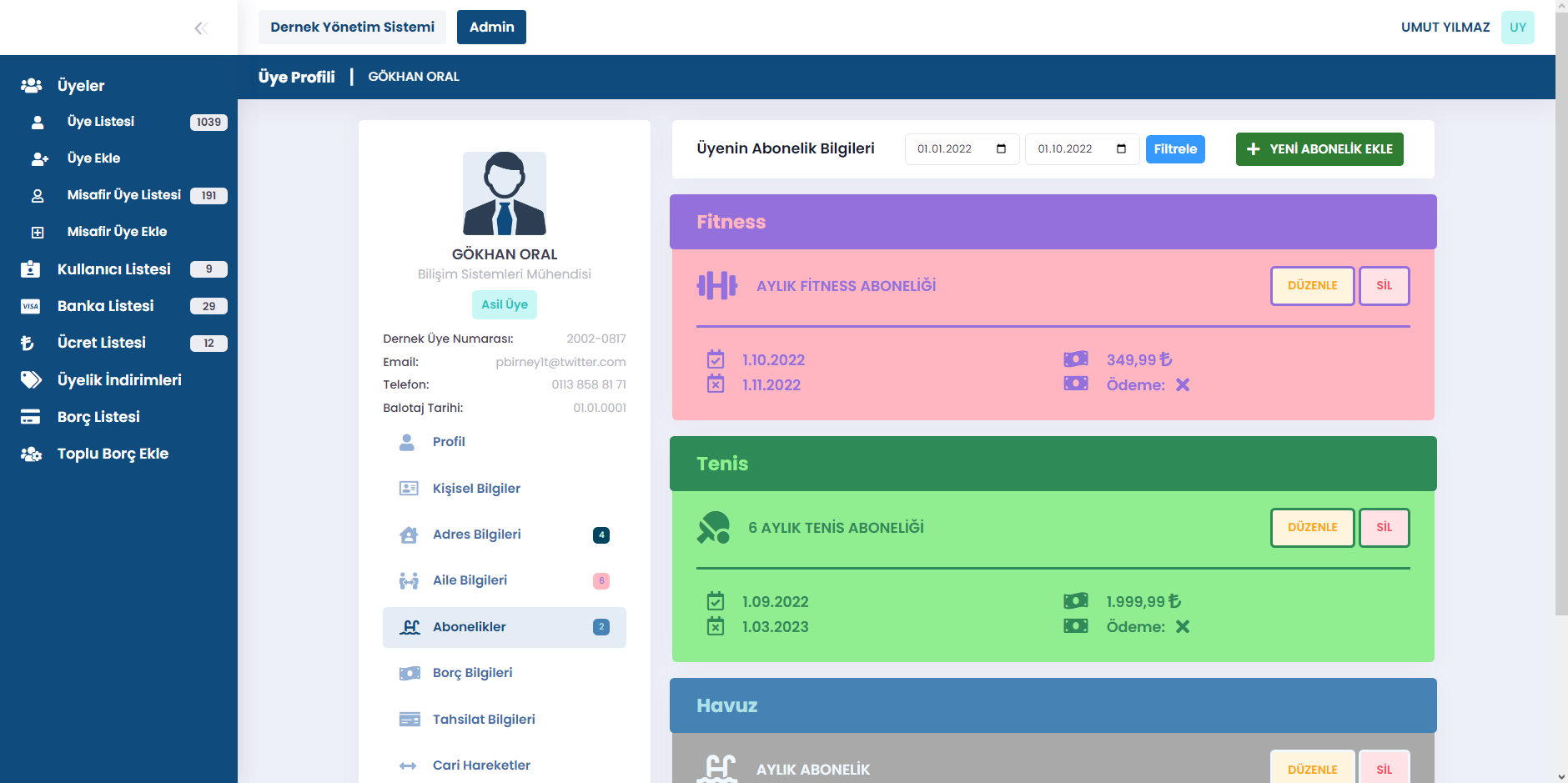Open the end date calendar picker
Image resolution: width=1568 pixels, height=783 pixels.
1121,149
